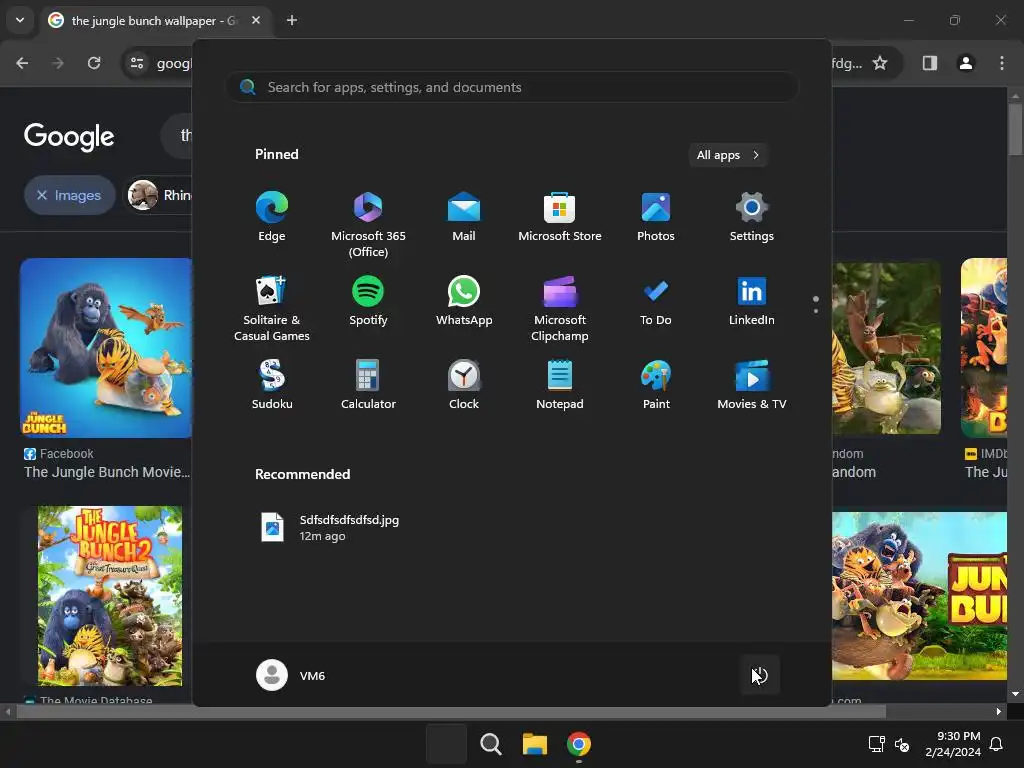
Task: Open Solitaire & Casual Games
Action: click(x=272, y=309)
